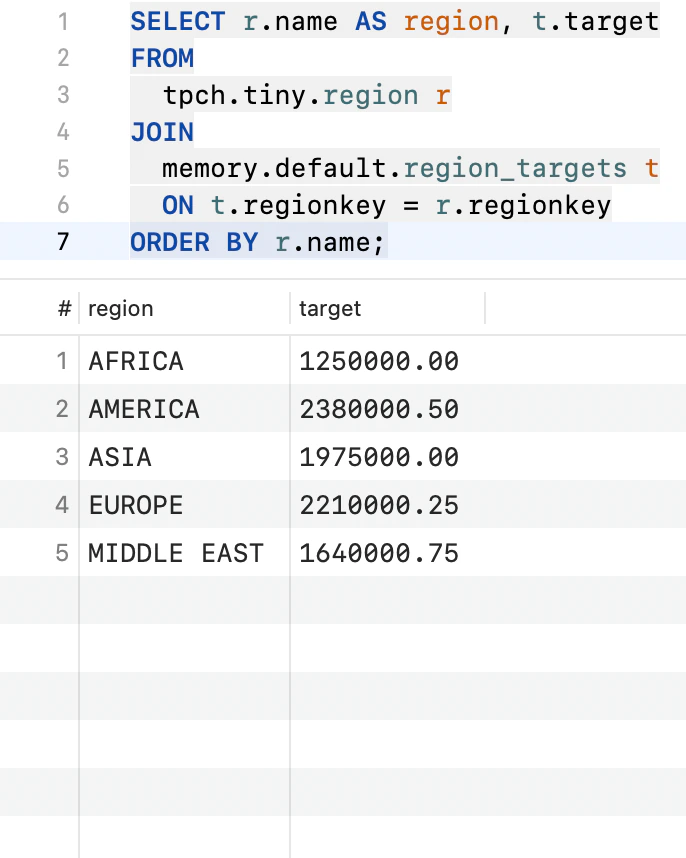Click the ORDER BY r.name line

point(257,242)
